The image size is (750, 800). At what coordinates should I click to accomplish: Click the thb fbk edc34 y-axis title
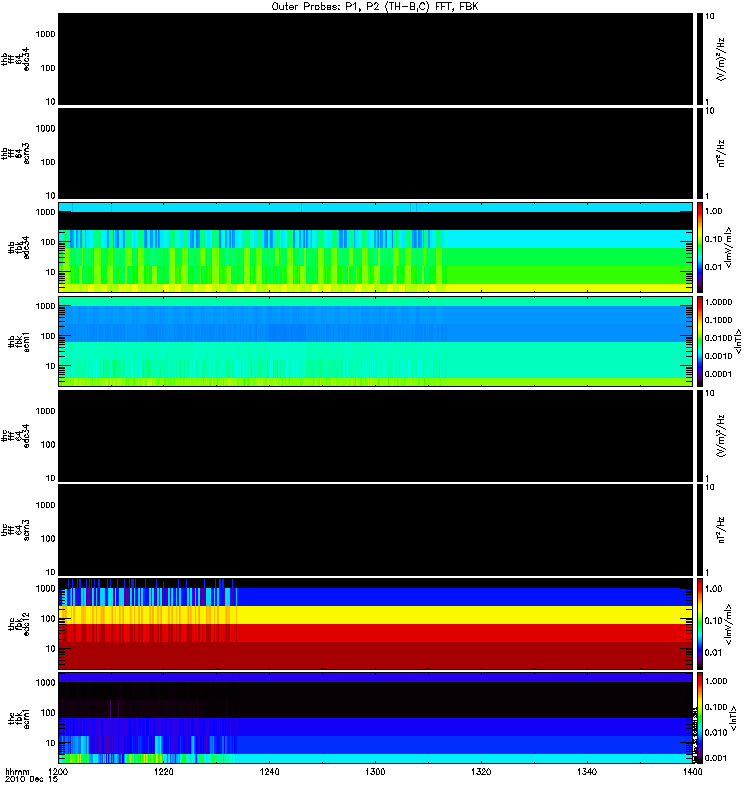[x=18, y=247]
